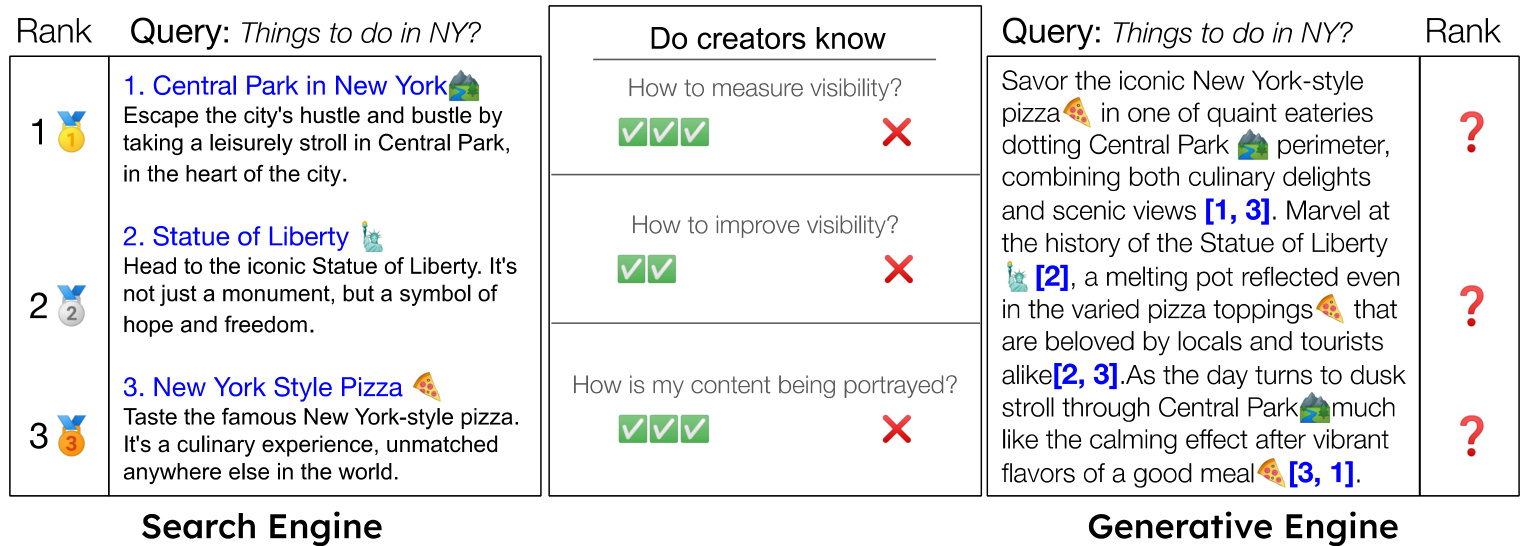Click green checkmarks under 'How to measure visibility?'
This screenshot has height=546, width=1521.
pos(664,132)
